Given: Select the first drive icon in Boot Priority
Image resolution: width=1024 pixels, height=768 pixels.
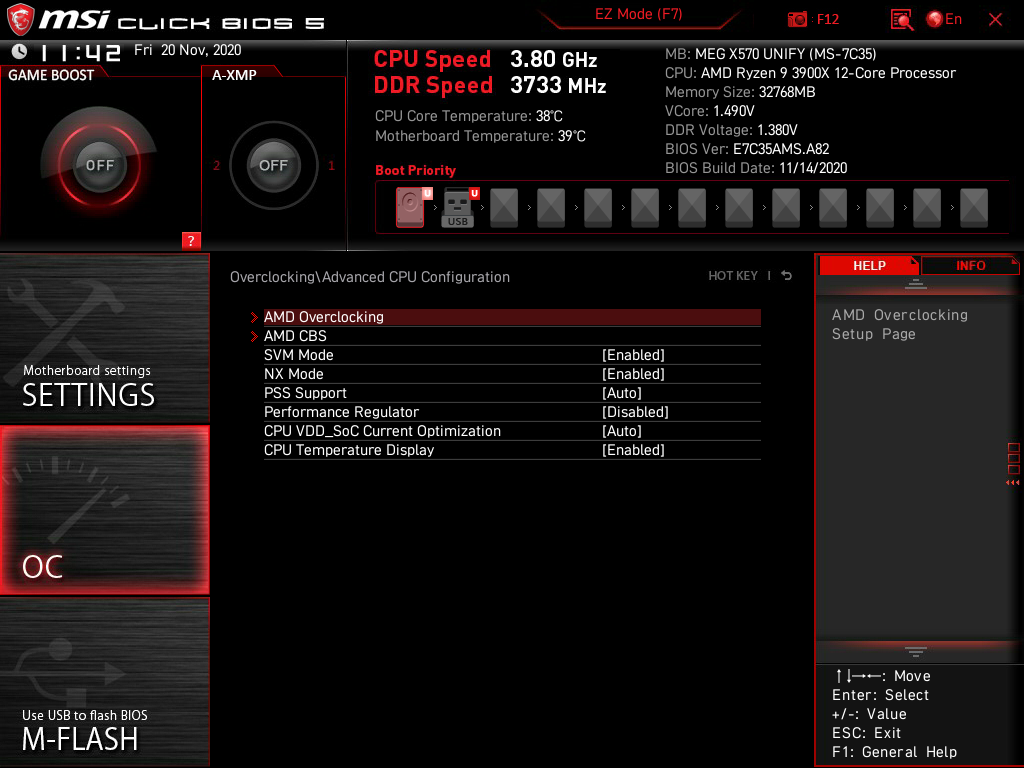Looking at the screenshot, I should point(410,208).
